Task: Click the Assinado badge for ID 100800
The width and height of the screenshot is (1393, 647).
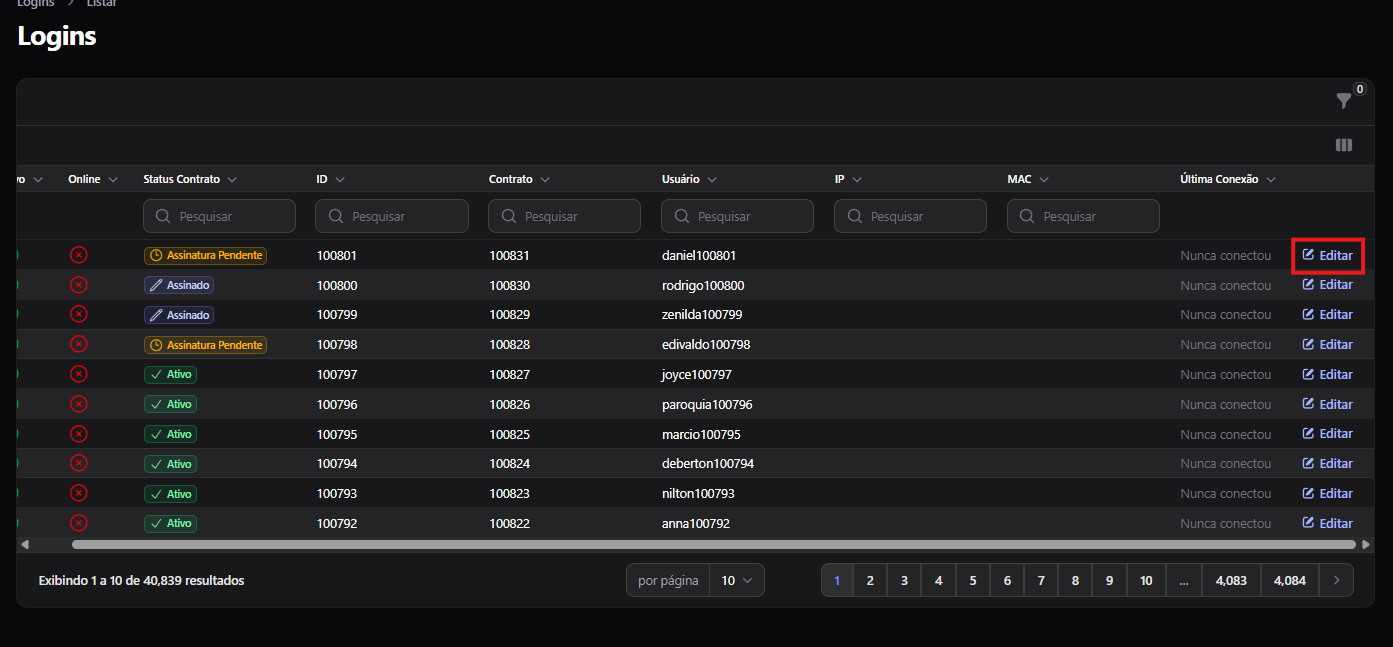Action: [x=179, y=285]
